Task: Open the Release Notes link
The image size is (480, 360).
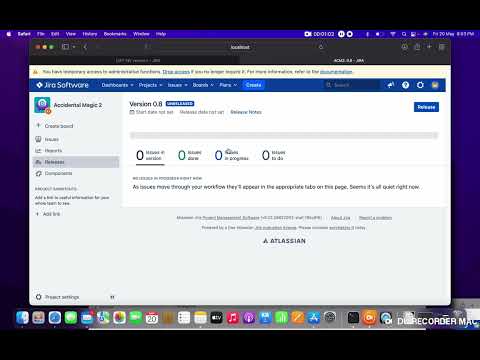Action: pos(246,112)
